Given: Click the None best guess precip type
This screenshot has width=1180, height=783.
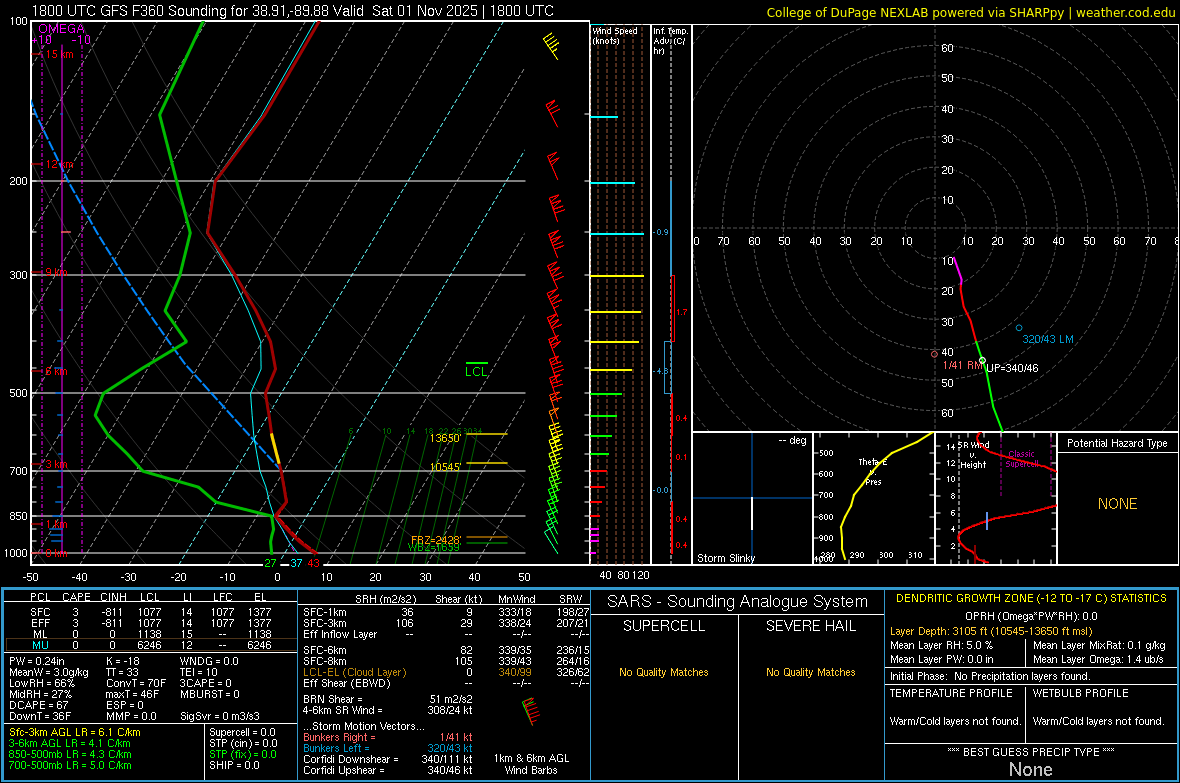Looking at the screenshot, I should [x=1030, y=769].
